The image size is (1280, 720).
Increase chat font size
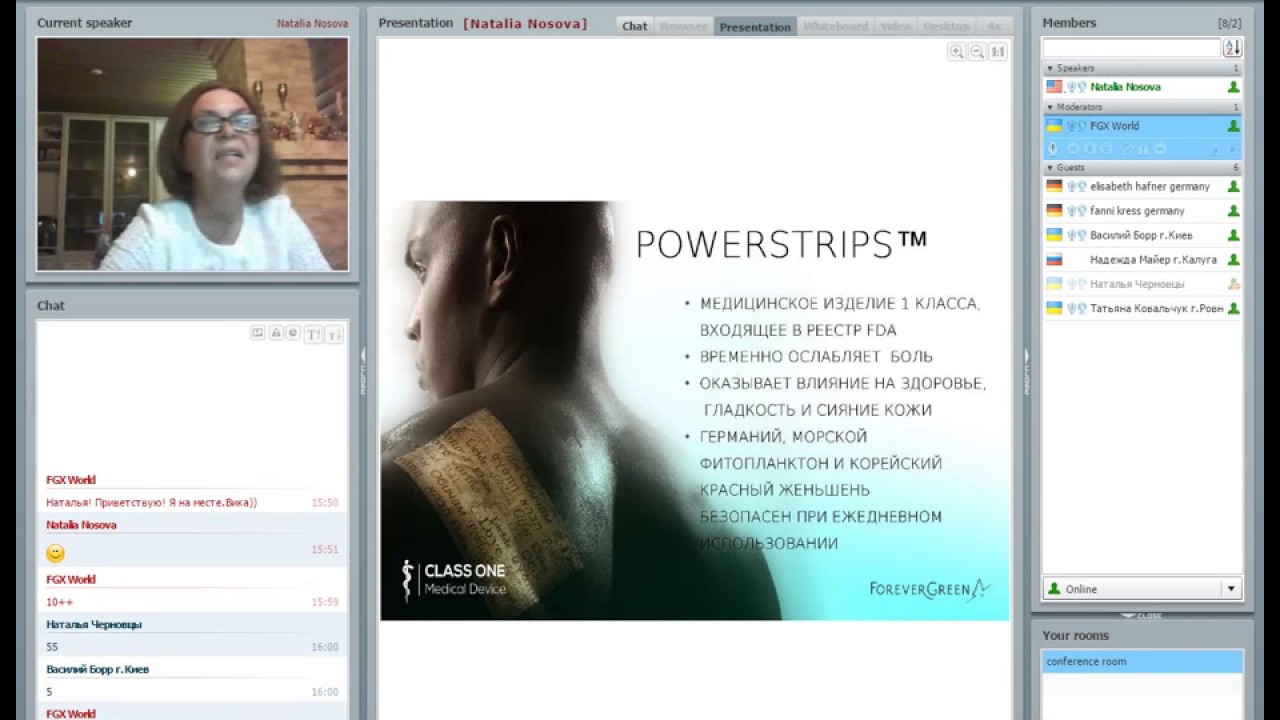click(313, 334)
